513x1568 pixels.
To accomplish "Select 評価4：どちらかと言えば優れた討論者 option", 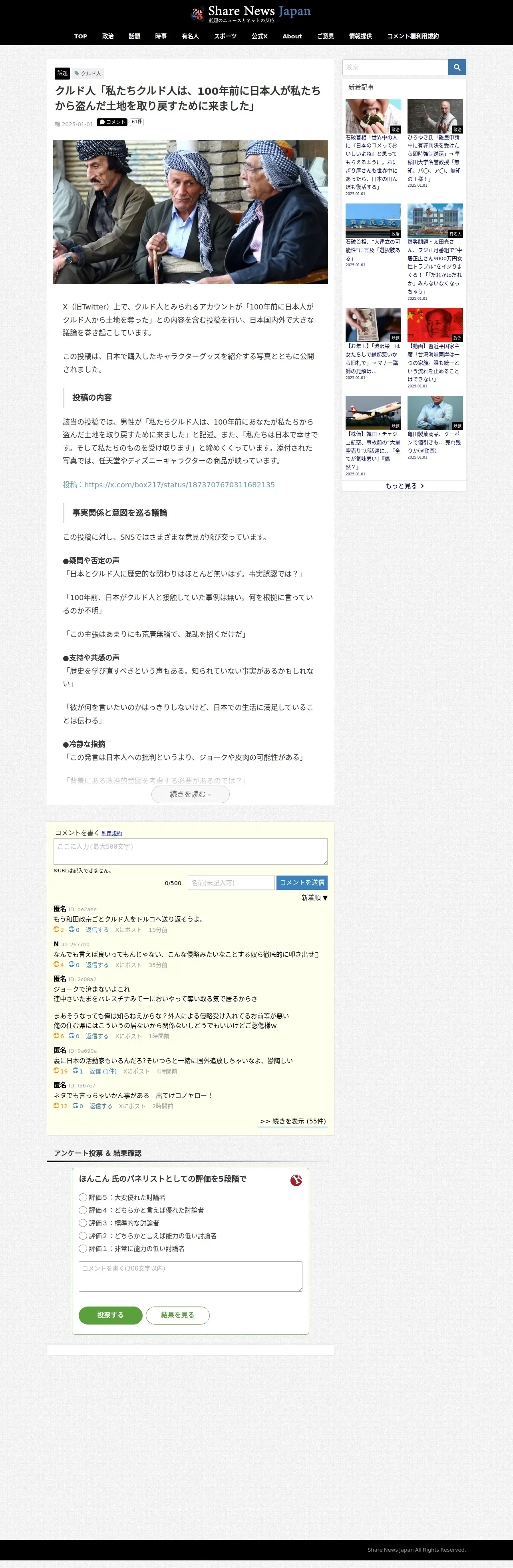I will (83, 1210).
